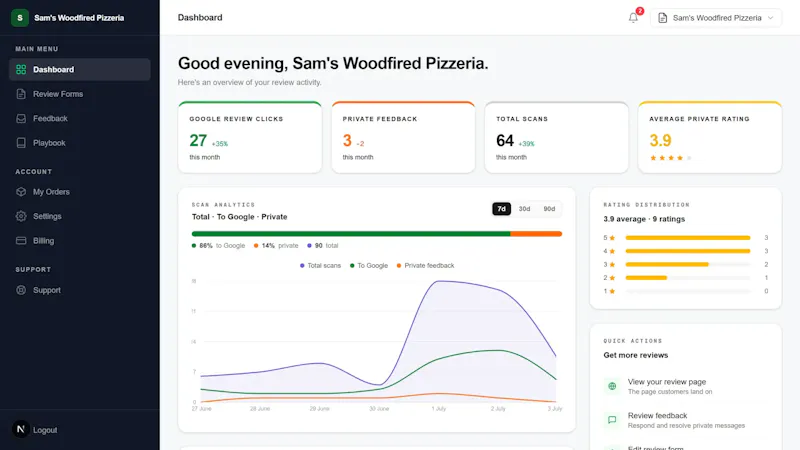Open Sam's Woodfired Pizzeria account dropdown
The width and height of the screenshot is (800, 450).
pyautogui.click(x=716, y=18)
